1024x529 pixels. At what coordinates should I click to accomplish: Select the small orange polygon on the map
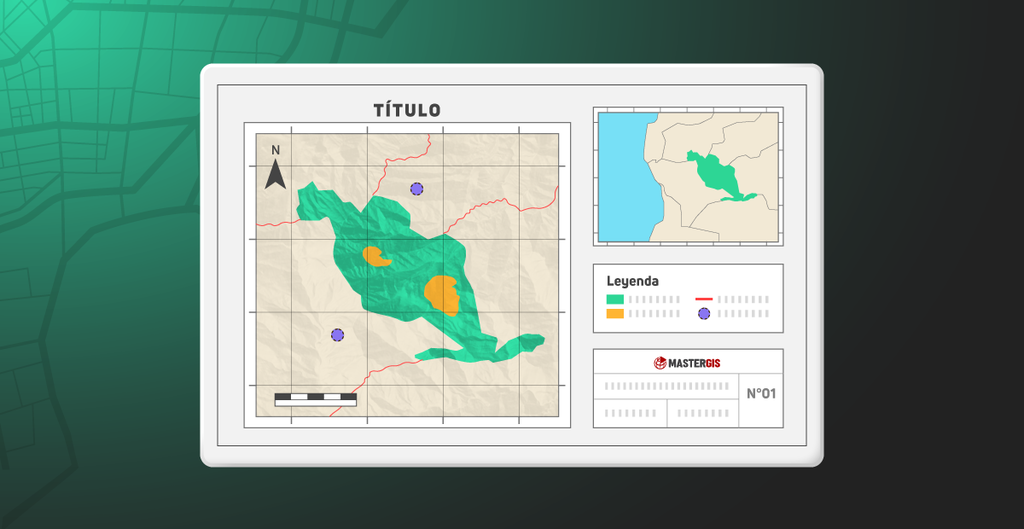(376, 256)
